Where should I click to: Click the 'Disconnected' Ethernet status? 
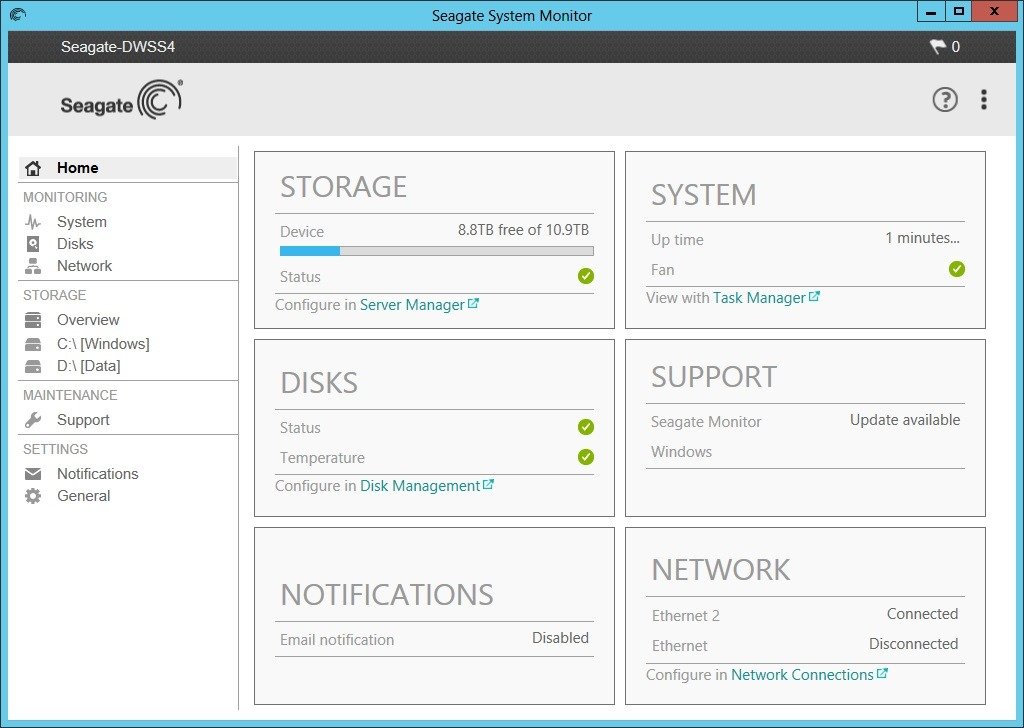tap(914, 644)
